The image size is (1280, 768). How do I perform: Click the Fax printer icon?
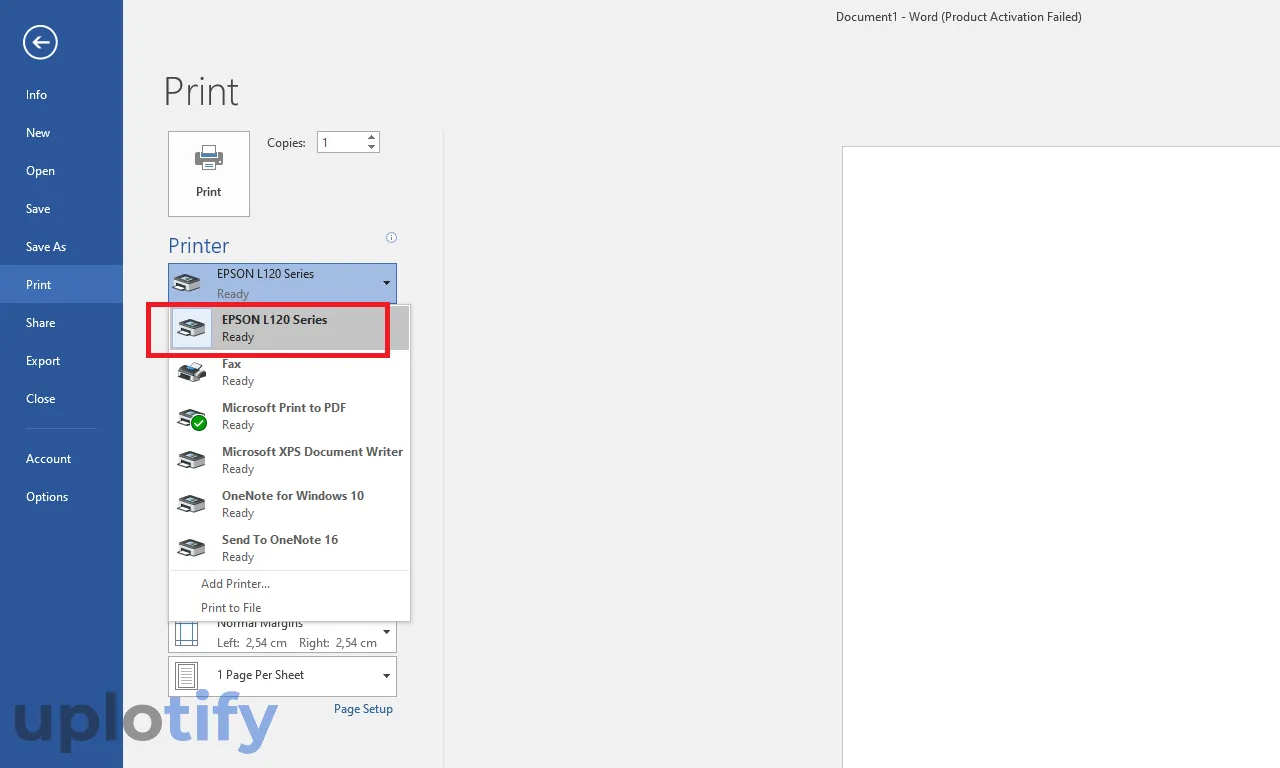[191, 372]
